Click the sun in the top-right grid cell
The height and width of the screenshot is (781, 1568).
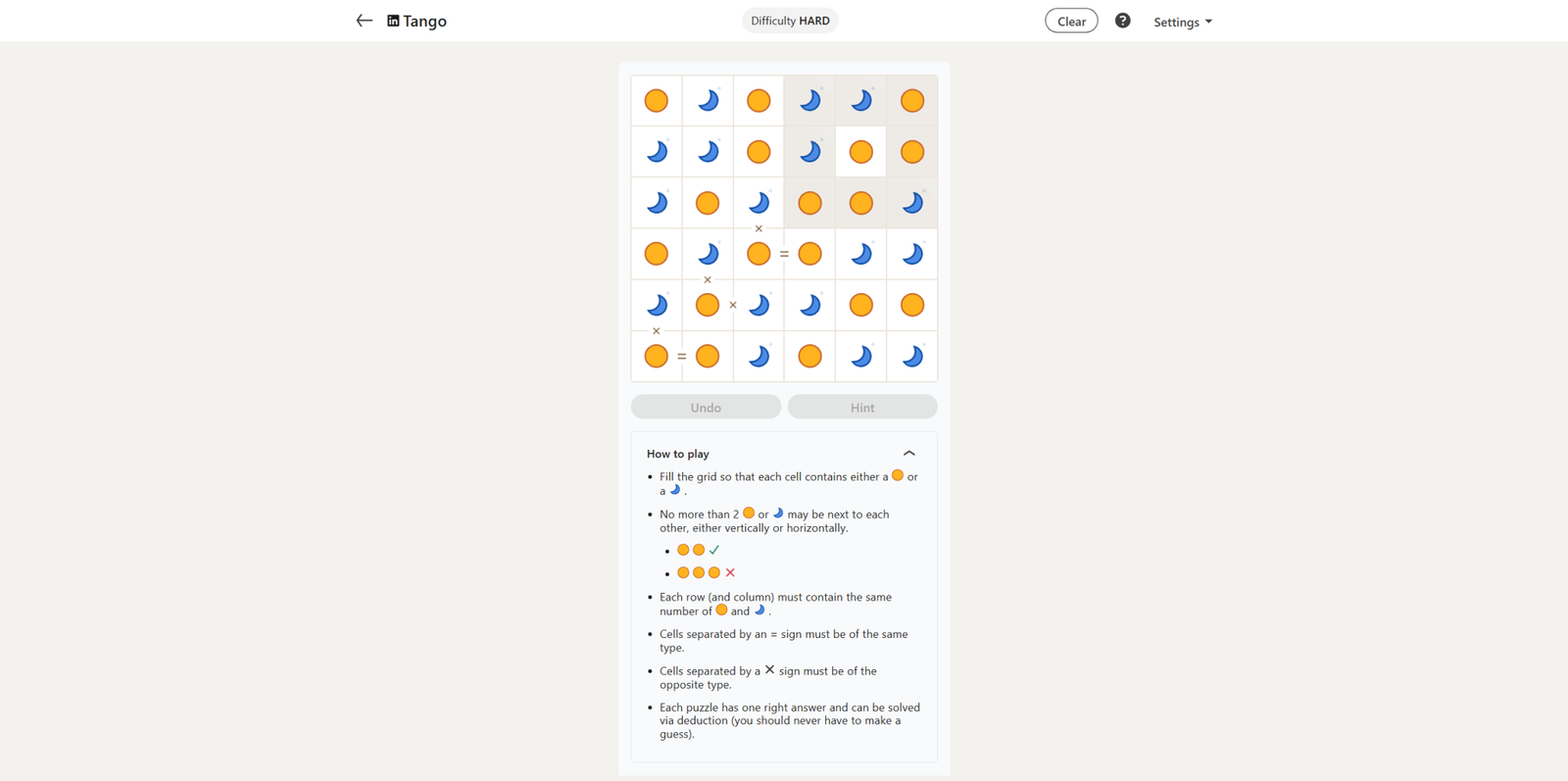click(912, 101)
